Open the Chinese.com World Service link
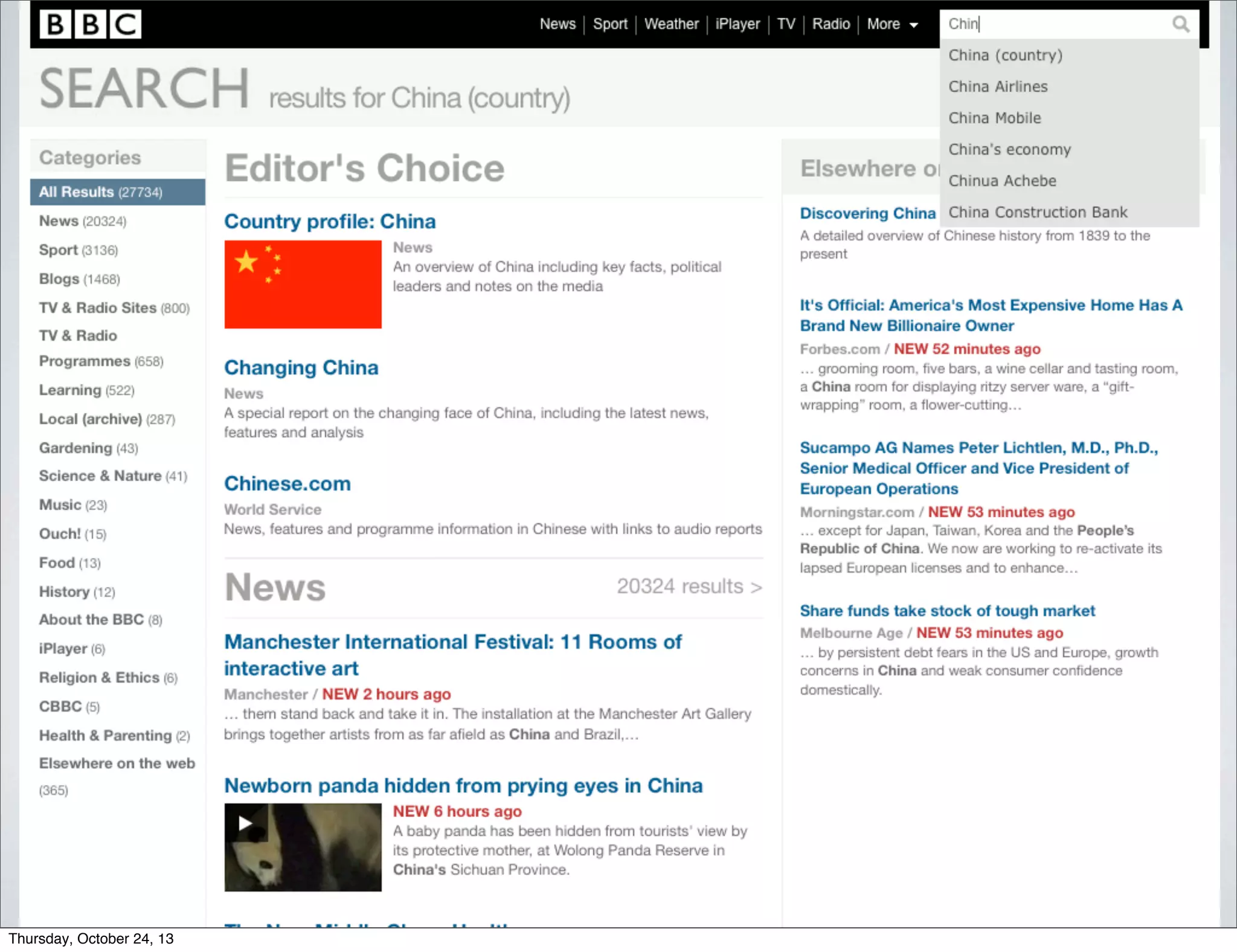The height and width of the screenshot is (952, 1237). 288,483
